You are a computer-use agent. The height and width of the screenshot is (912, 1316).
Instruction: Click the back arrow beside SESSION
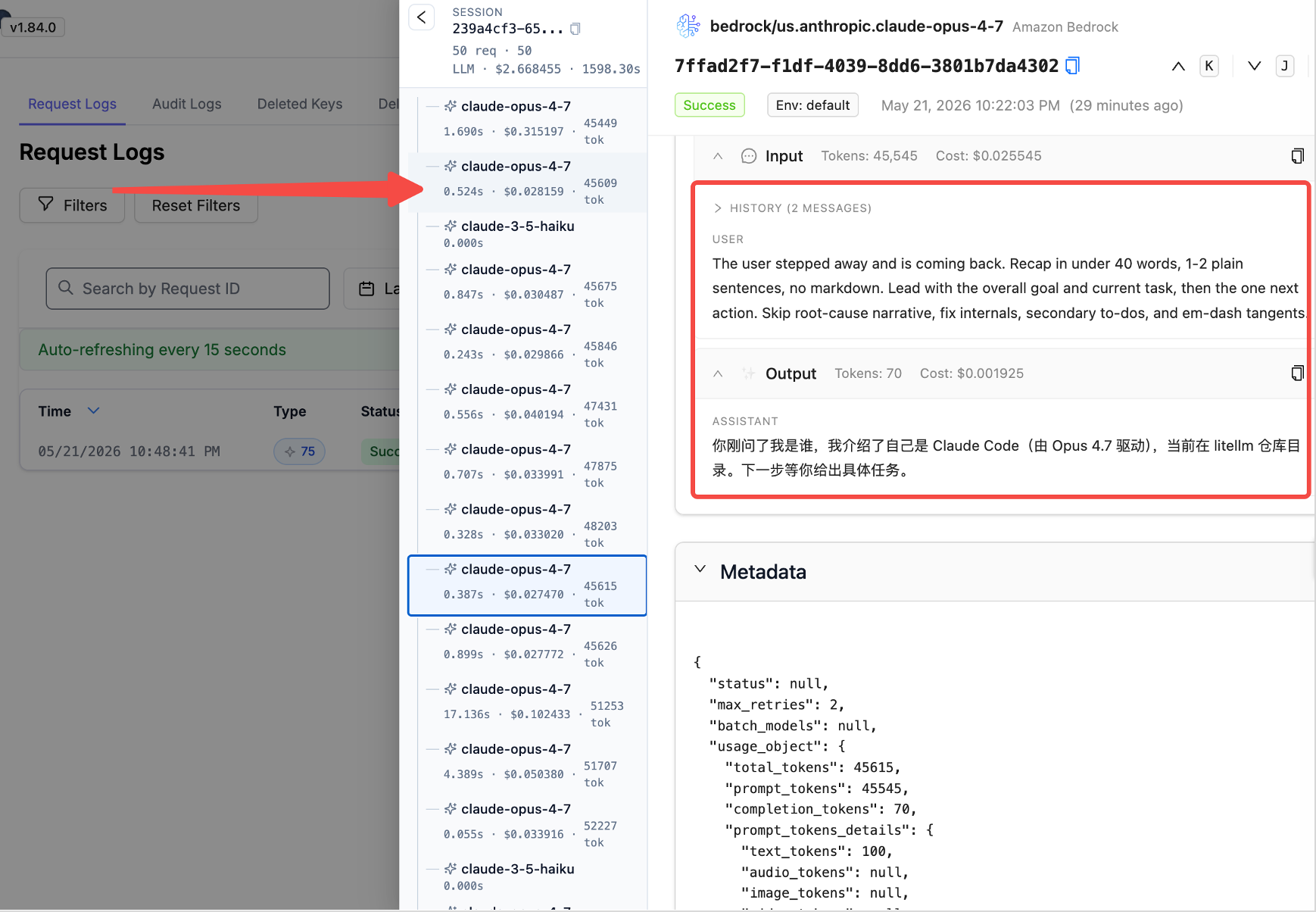pos(422,17)
